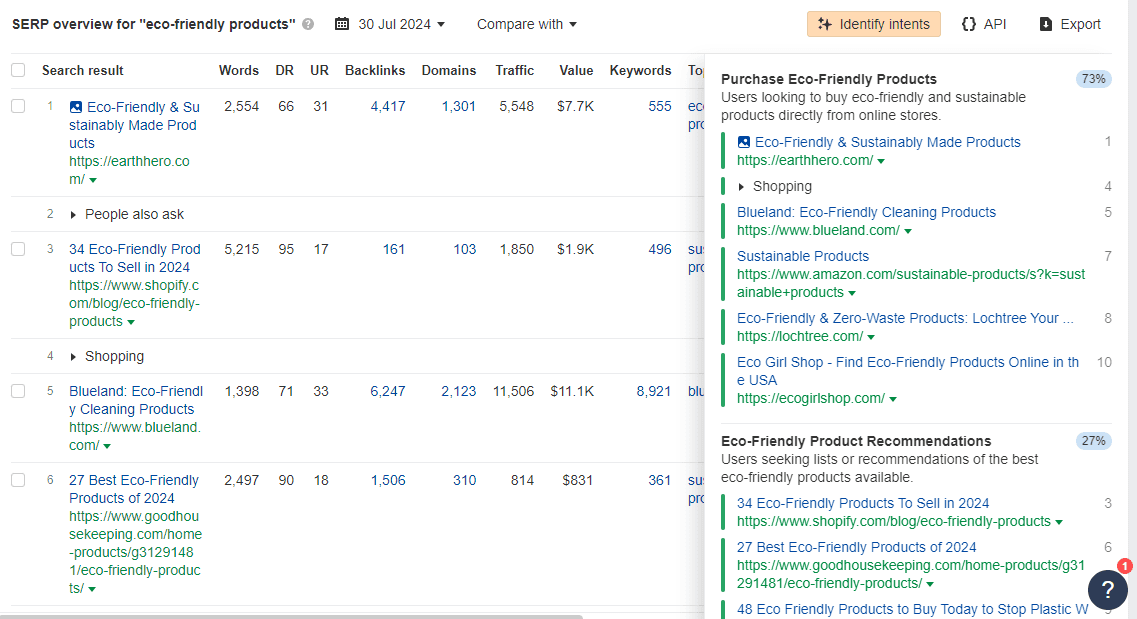This screenshot has width=1137, height=619.
Task: Open the dropdown arrow next to the lochtree.com URL
Action: click(x=871, y=337)
